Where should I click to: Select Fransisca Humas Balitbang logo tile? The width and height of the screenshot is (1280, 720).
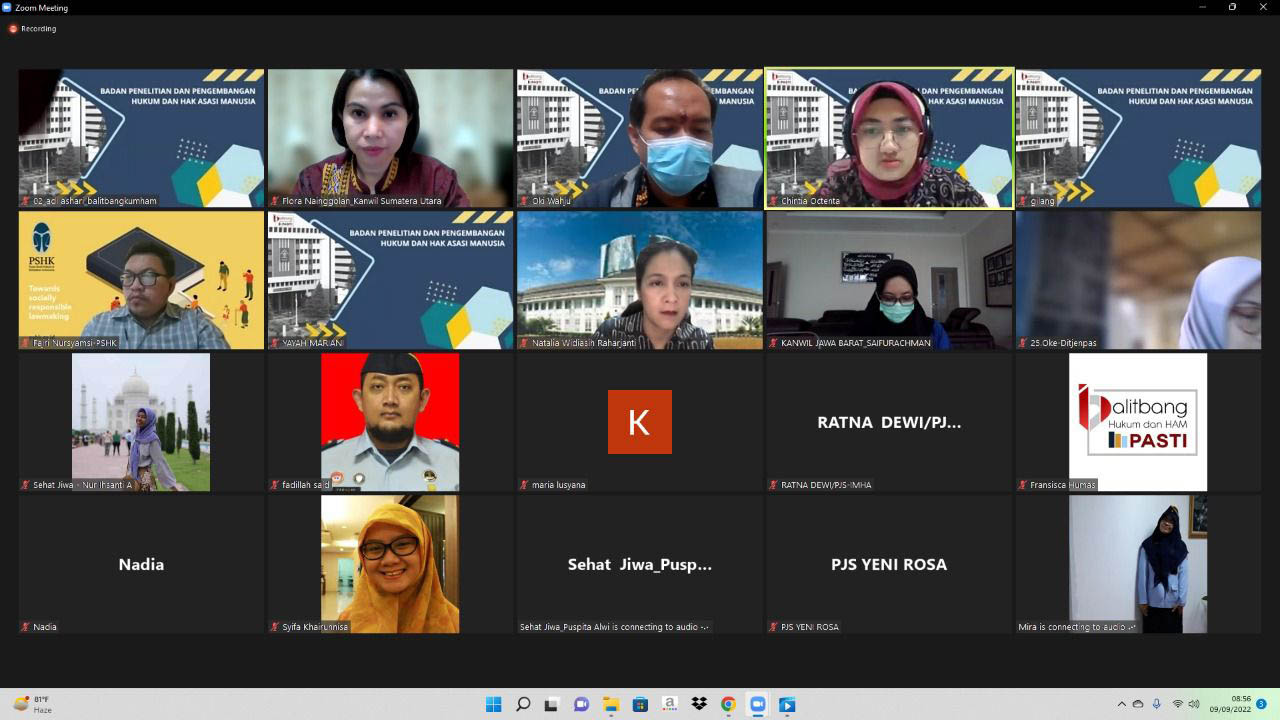pos(1138,422)
